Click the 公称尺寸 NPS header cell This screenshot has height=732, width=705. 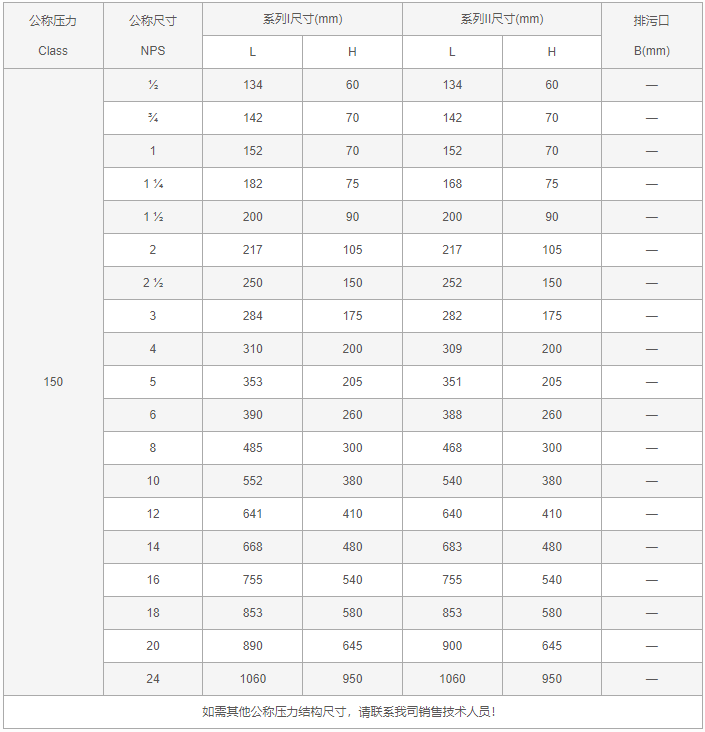(x=153, y=35)
